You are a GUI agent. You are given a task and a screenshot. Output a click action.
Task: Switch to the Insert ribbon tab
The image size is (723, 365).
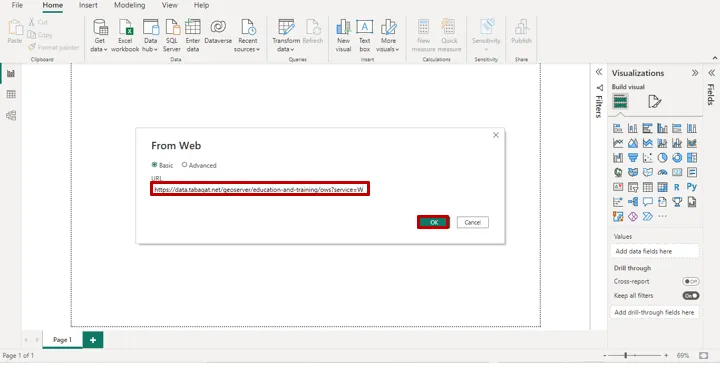(88, 5)
